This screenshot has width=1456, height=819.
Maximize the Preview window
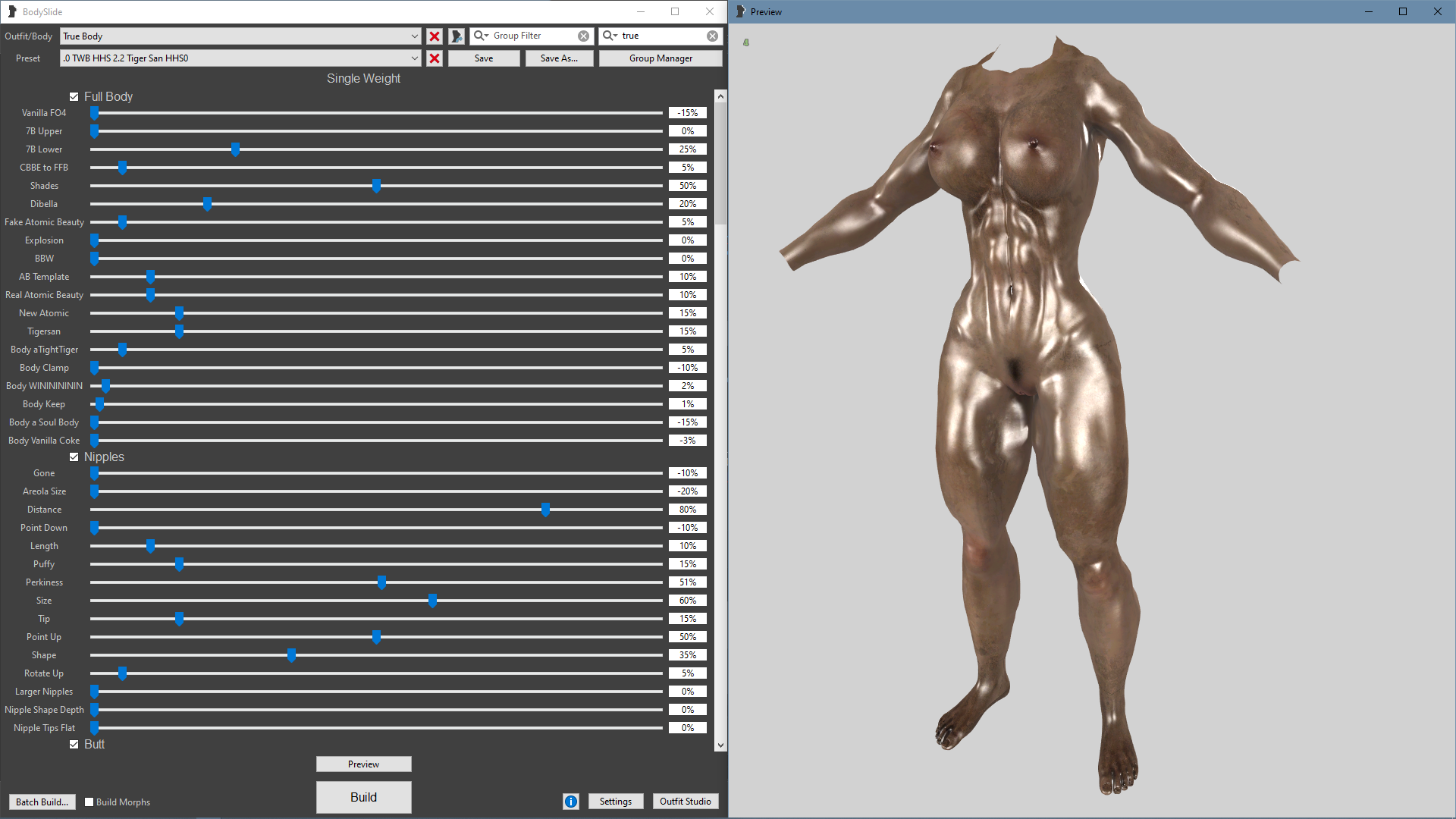pos(1403,11)
